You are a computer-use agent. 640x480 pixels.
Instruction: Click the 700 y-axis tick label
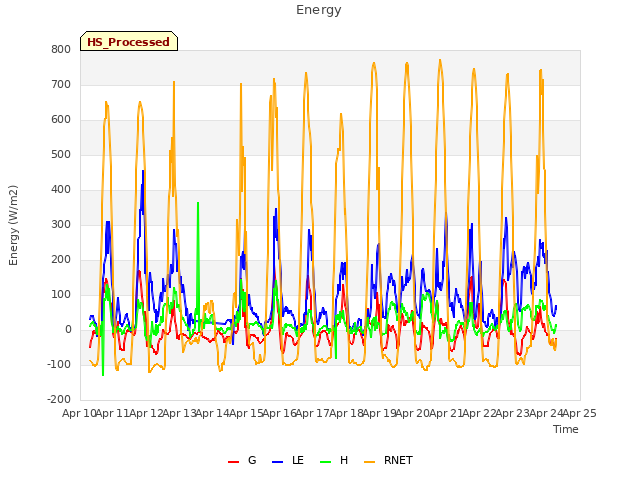click(61, 84)
